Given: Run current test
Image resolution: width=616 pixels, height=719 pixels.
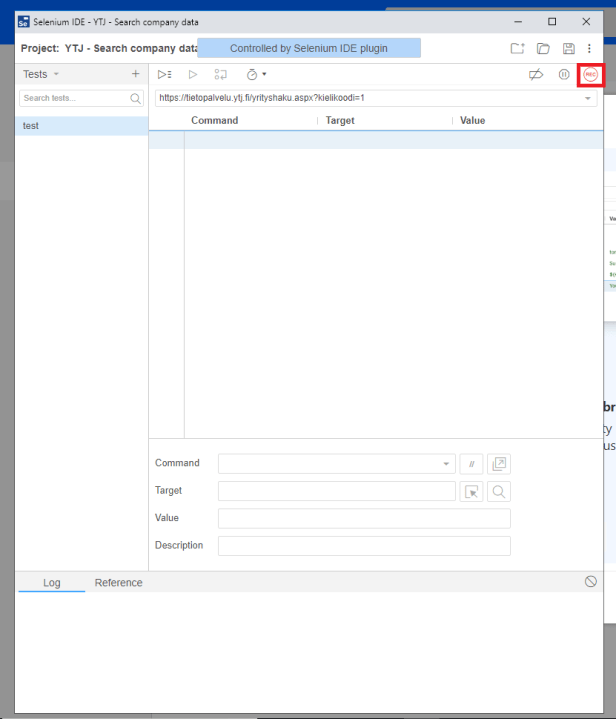Looking at the screenshot, I should pos(193,74).
